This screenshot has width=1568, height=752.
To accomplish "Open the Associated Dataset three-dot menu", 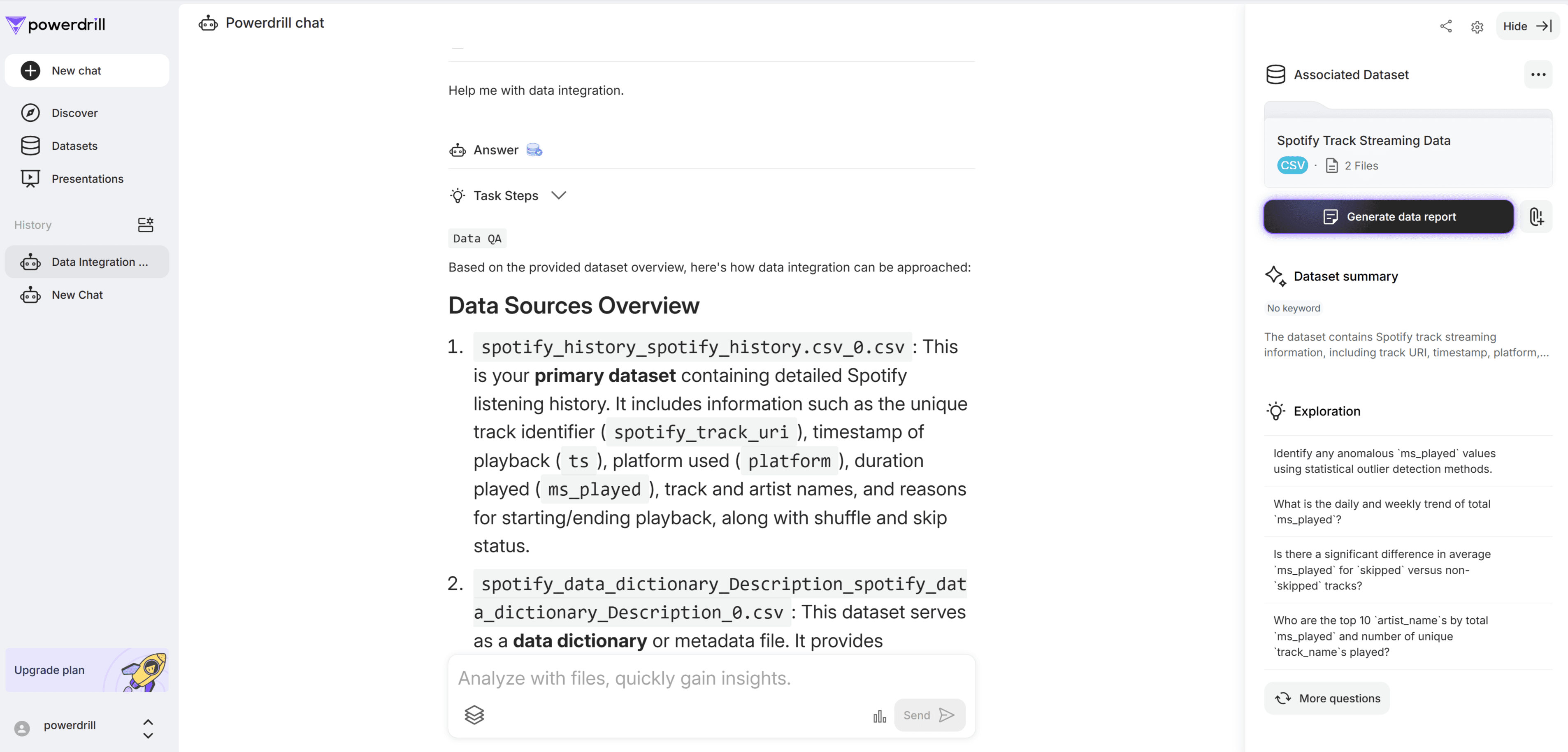I will coord(1538,74).
